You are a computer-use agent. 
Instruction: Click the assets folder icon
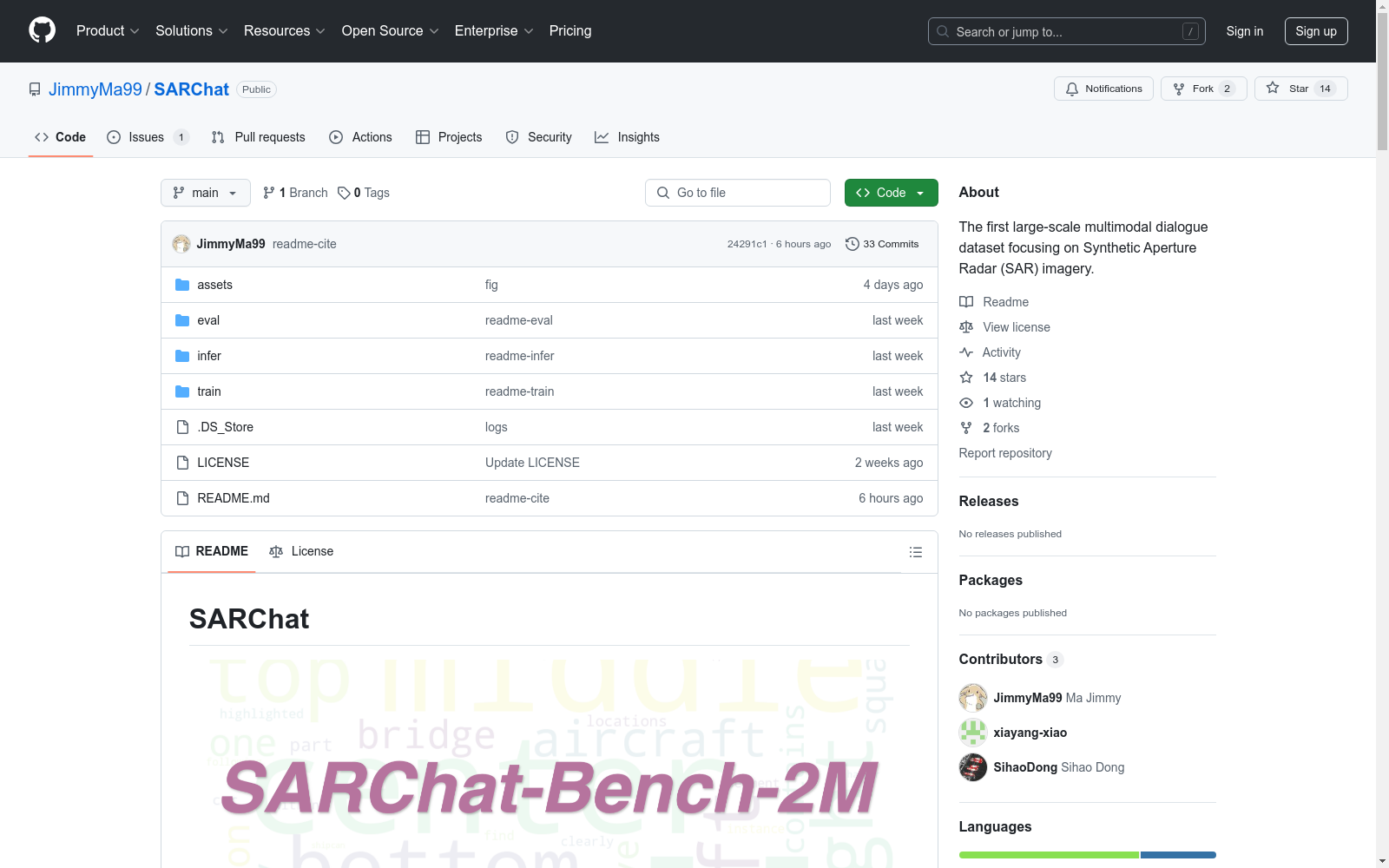click(182, 285)
